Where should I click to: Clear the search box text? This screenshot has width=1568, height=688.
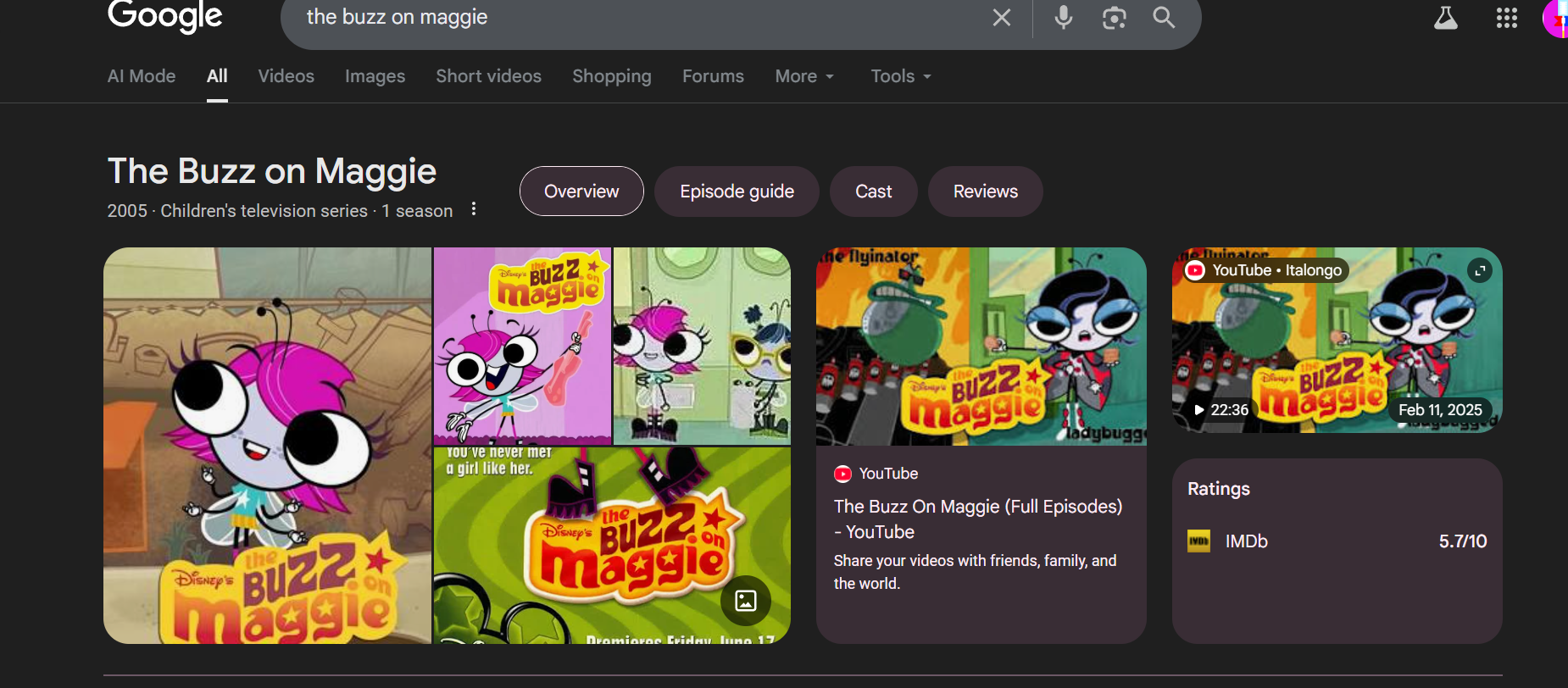[1001, 18]
